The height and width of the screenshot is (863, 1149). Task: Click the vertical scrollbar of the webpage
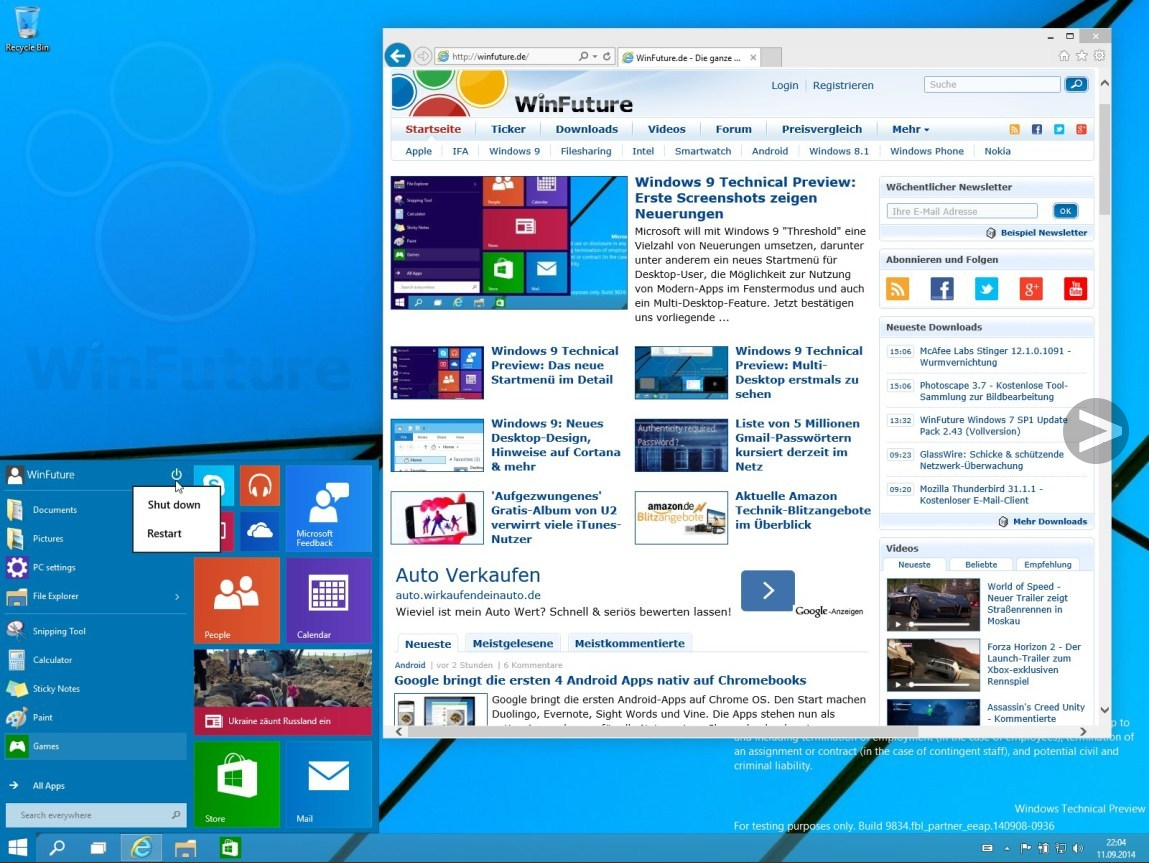(1104, 400)
